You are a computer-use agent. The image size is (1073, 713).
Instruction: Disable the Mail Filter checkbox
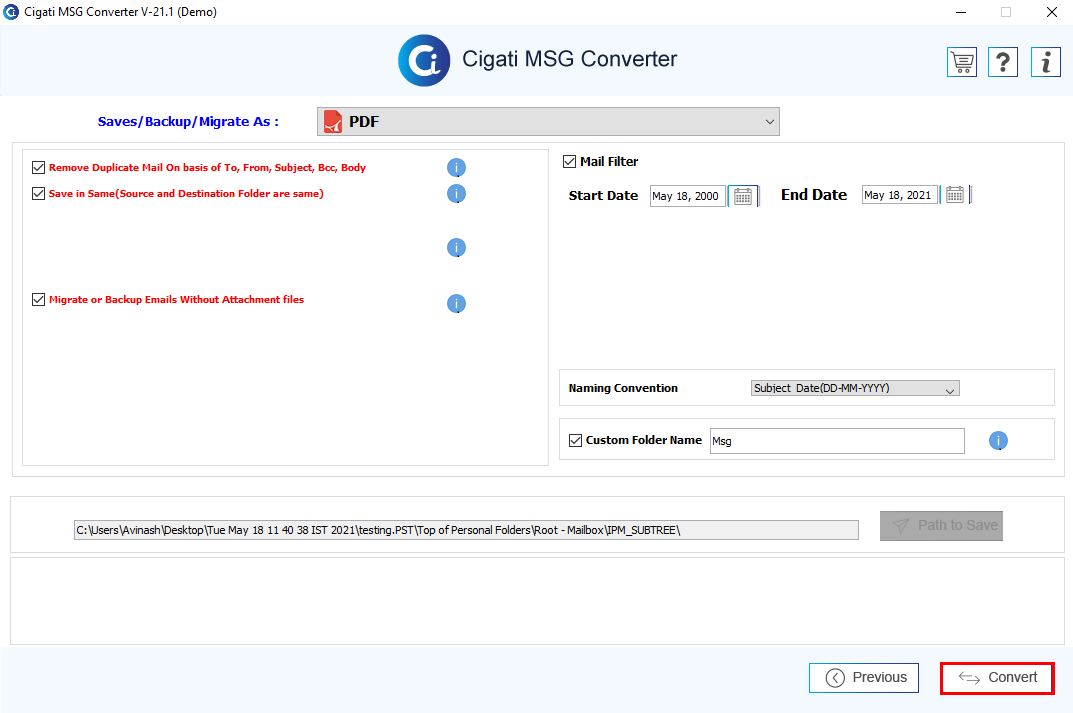click(569, 161)
